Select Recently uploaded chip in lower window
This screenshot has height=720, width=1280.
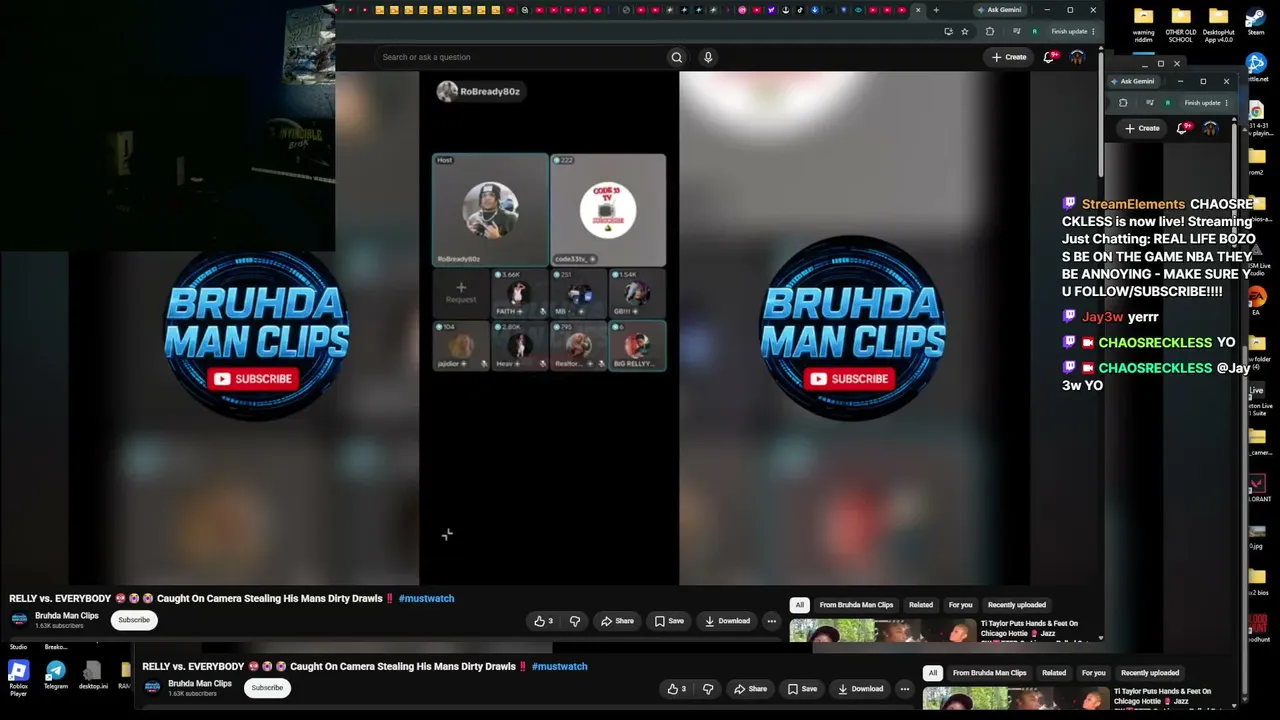[x=1150, y=673]
